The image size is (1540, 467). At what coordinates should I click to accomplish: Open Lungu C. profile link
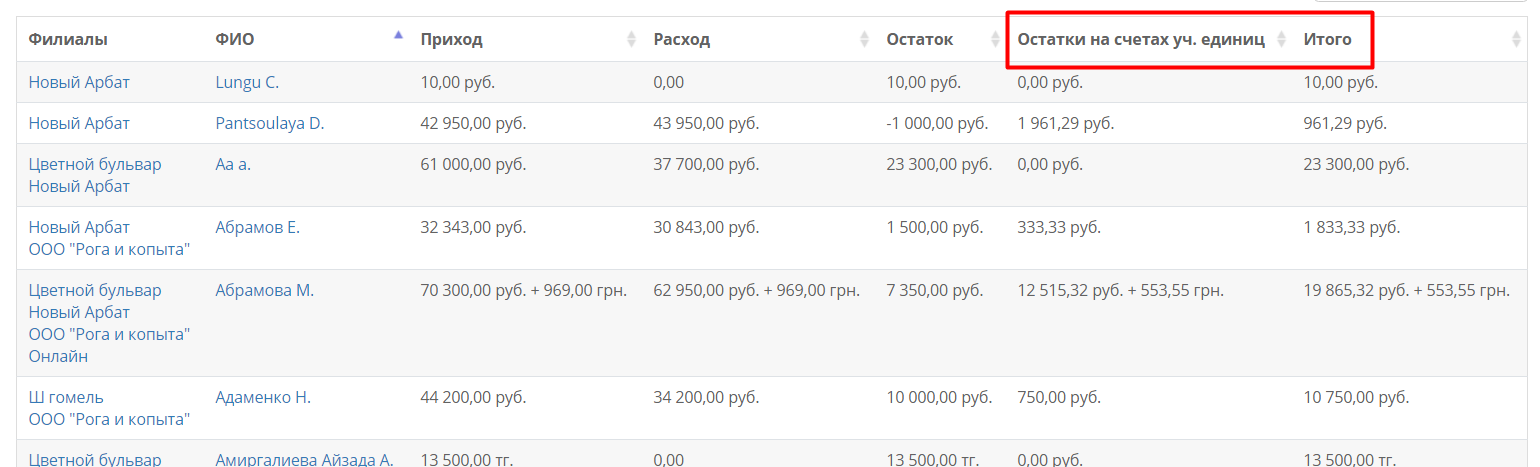point(247,82)
